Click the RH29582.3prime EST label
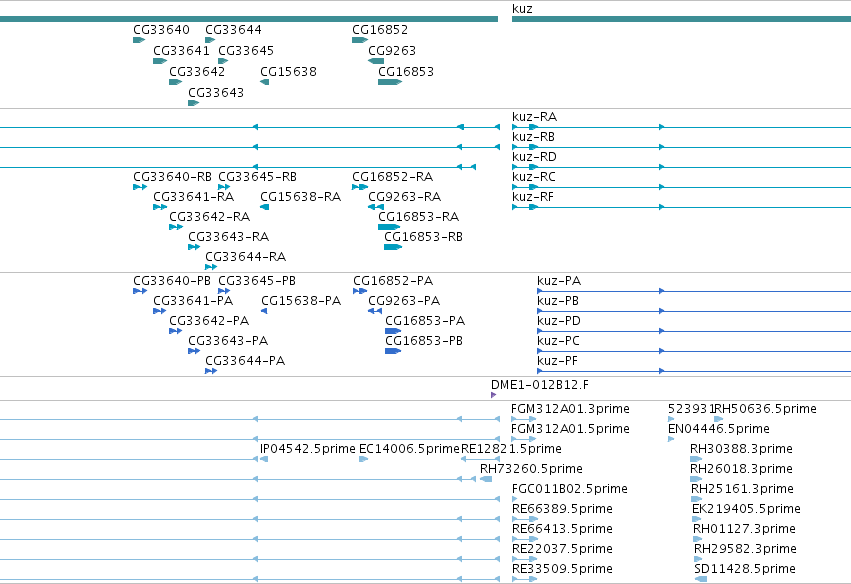This screenshot has height=584, width=851. [745, 549]
